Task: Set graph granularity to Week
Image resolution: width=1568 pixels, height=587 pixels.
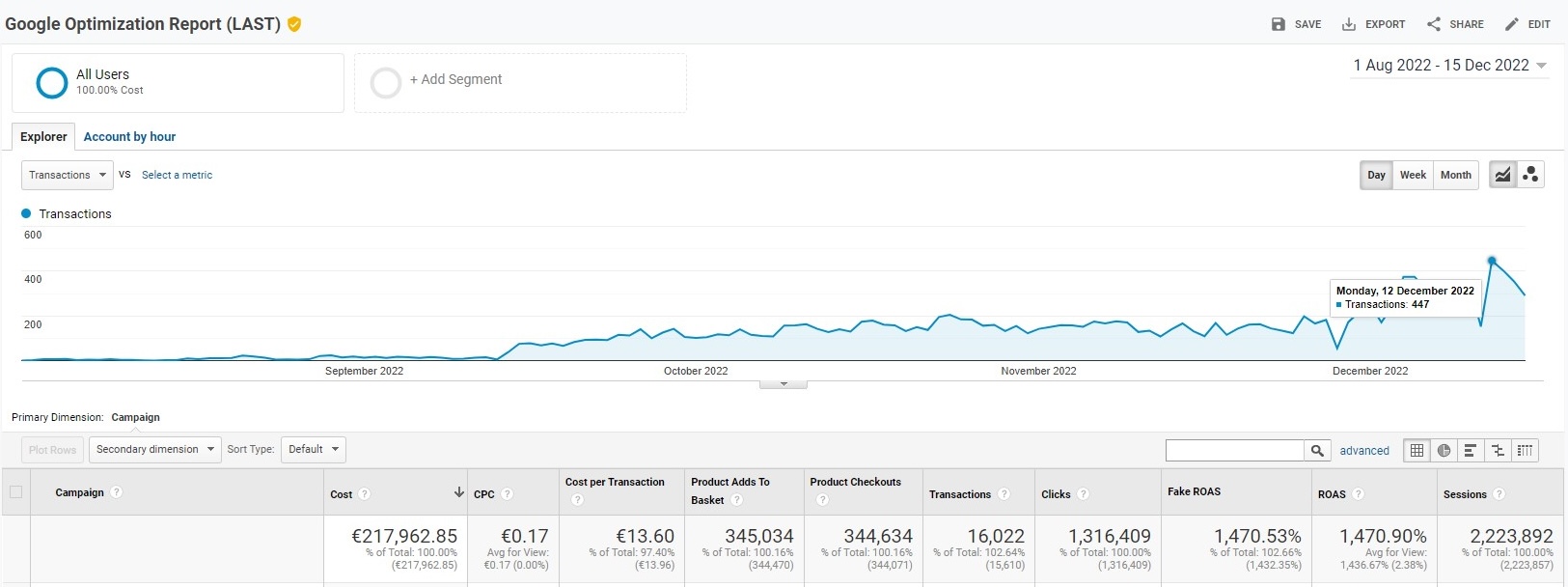Action: coord(1413,175)
